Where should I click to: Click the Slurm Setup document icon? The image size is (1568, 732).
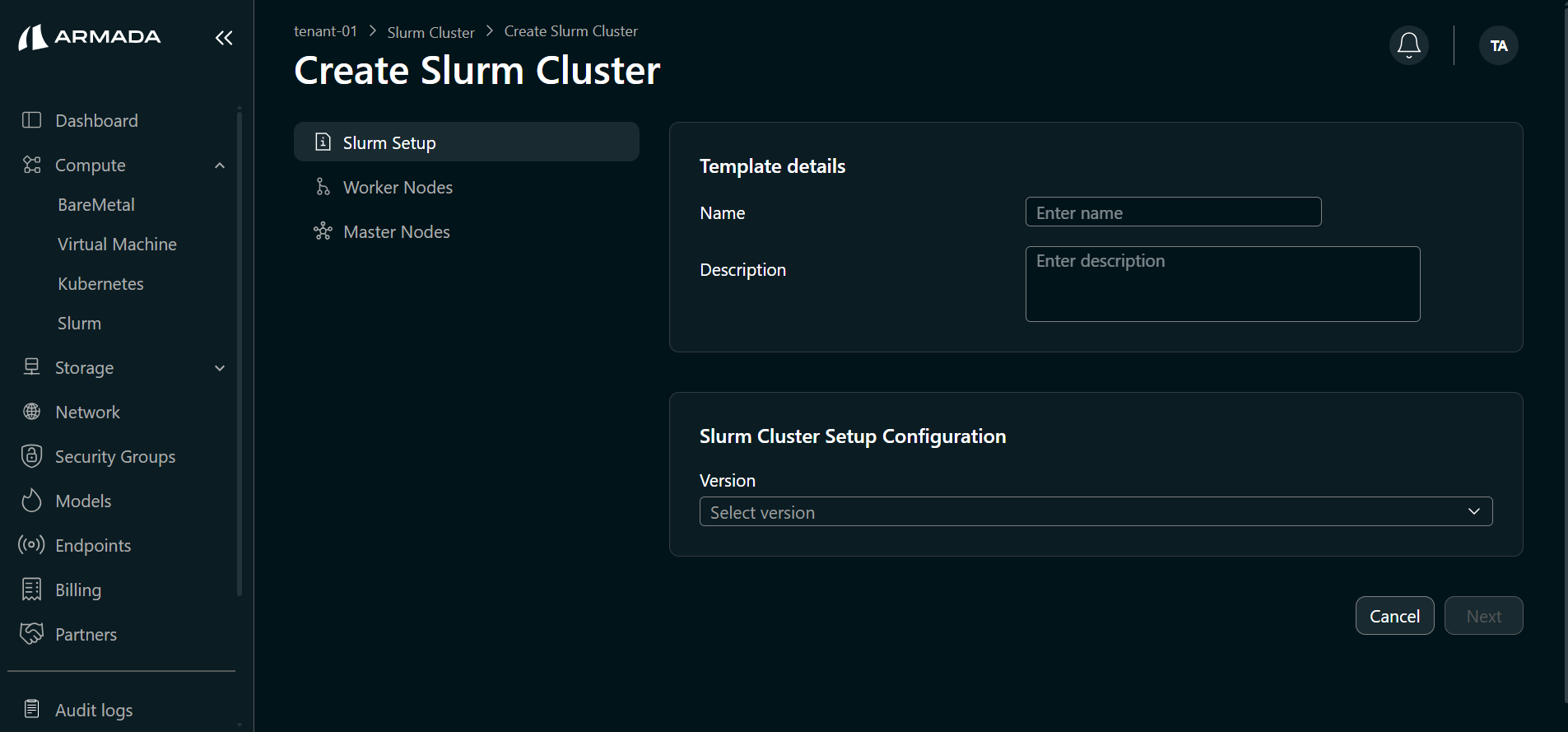[323, 142]
